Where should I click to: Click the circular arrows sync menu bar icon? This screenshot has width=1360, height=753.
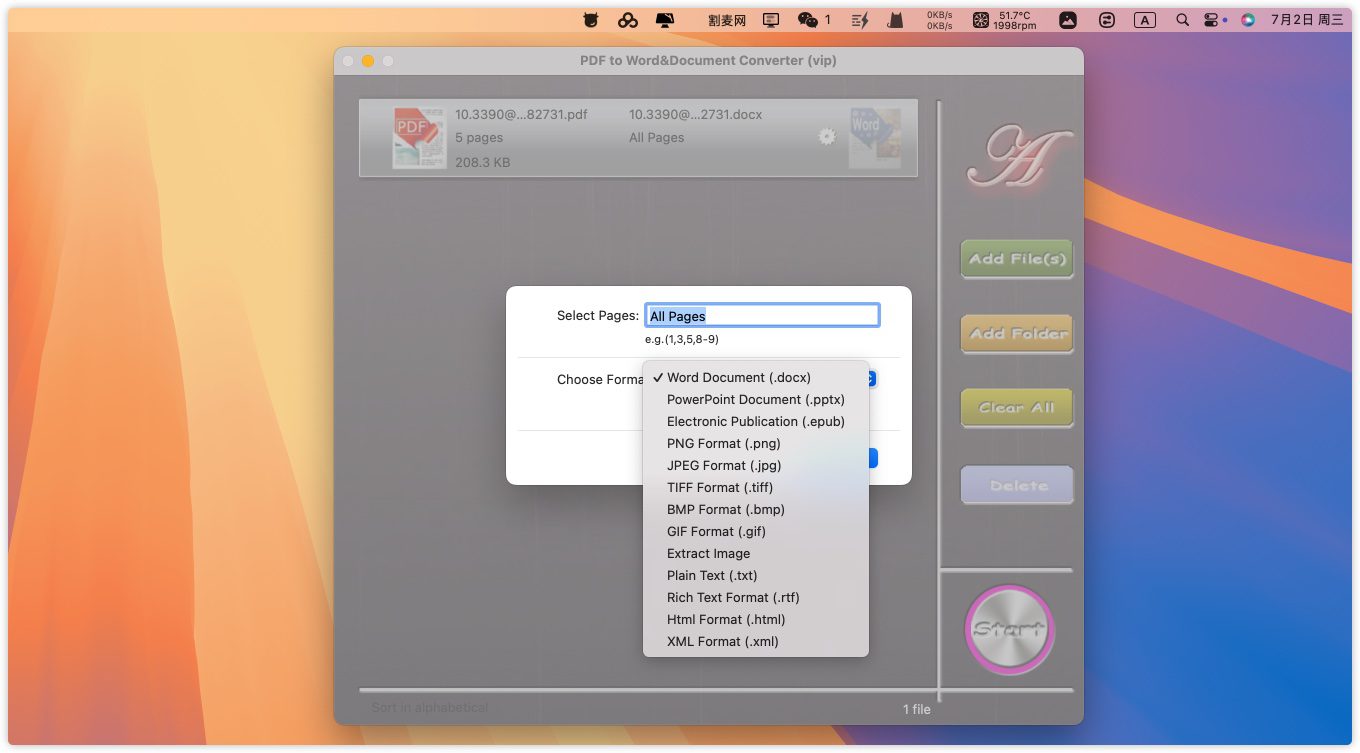(1107, 19)
